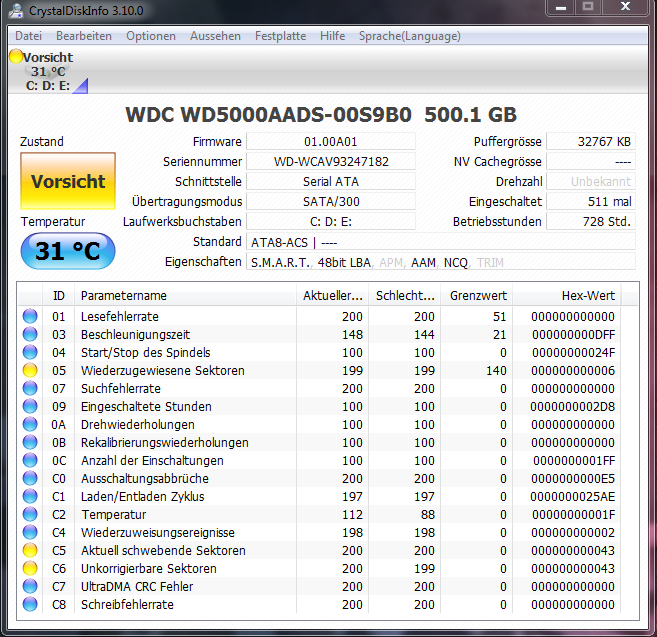This screenshot has height=637, width=657.
Task: Click the Eingeschaltet field 511 mal
Action: click(x=591, y=202)
